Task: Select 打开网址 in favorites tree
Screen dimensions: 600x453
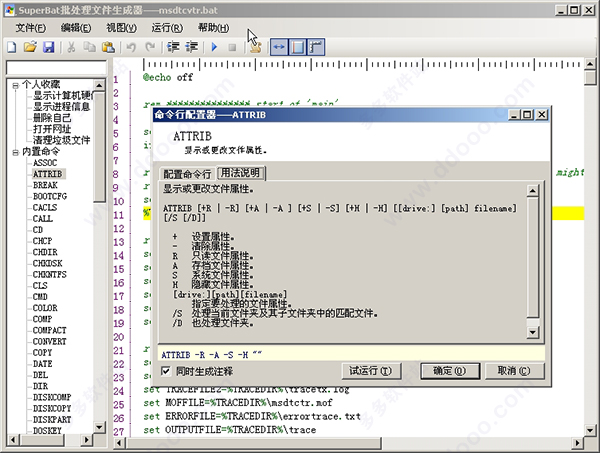Action: coord(52,129)
